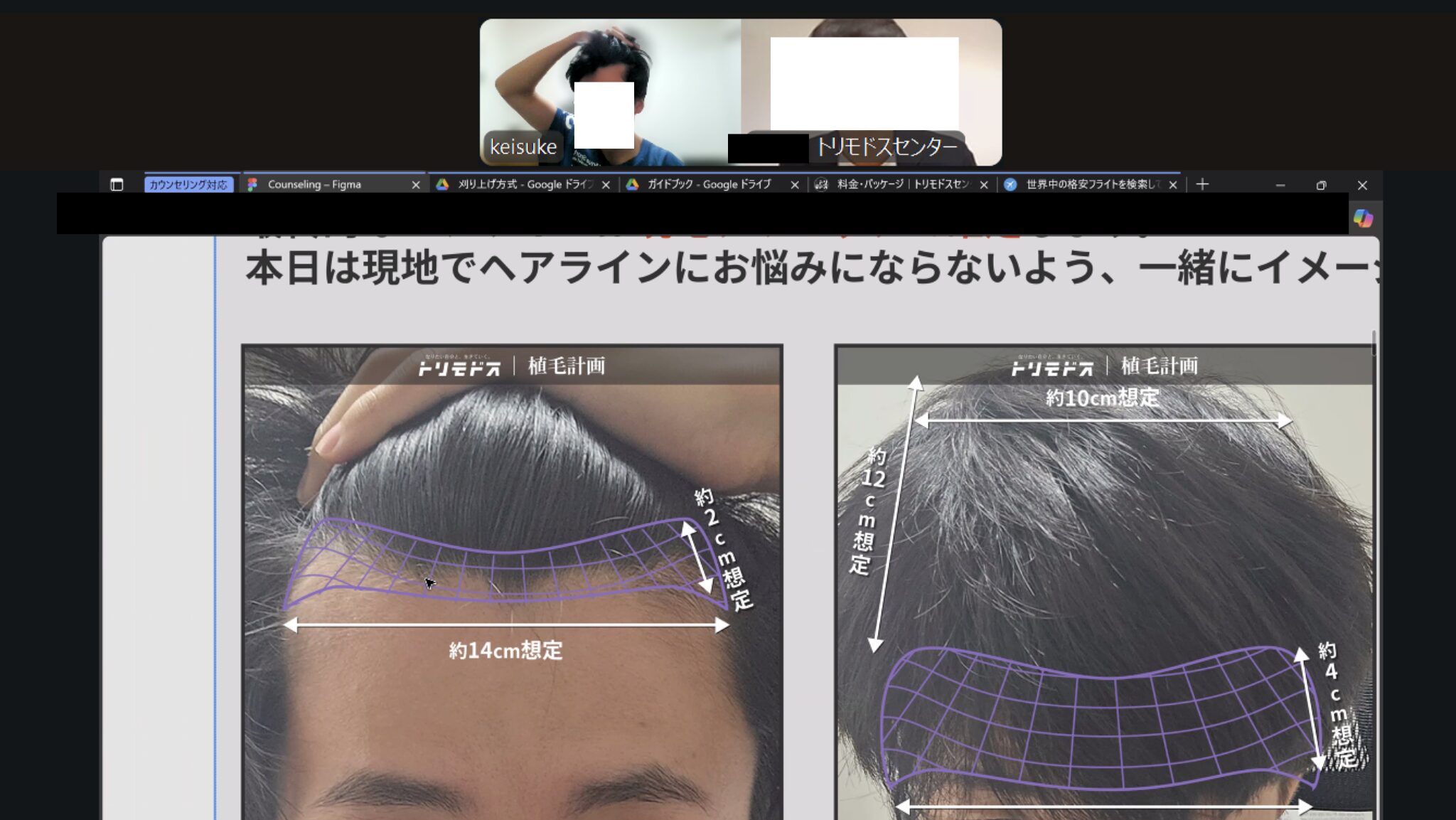Open the browser tab actions menu icon
1456x820 pixels.
click(117, 185)
